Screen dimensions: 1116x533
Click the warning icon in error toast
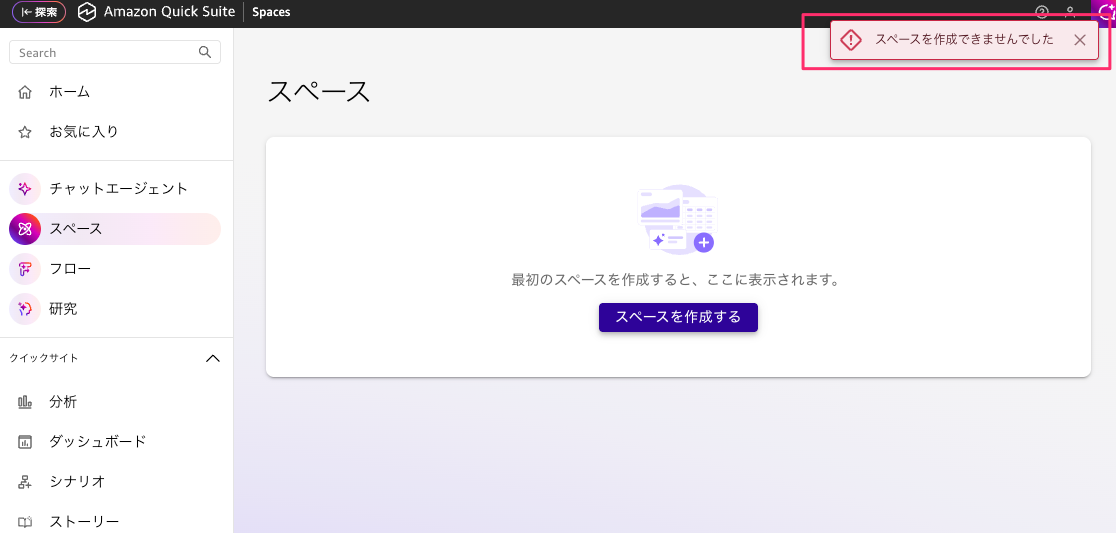coord(851,40)
